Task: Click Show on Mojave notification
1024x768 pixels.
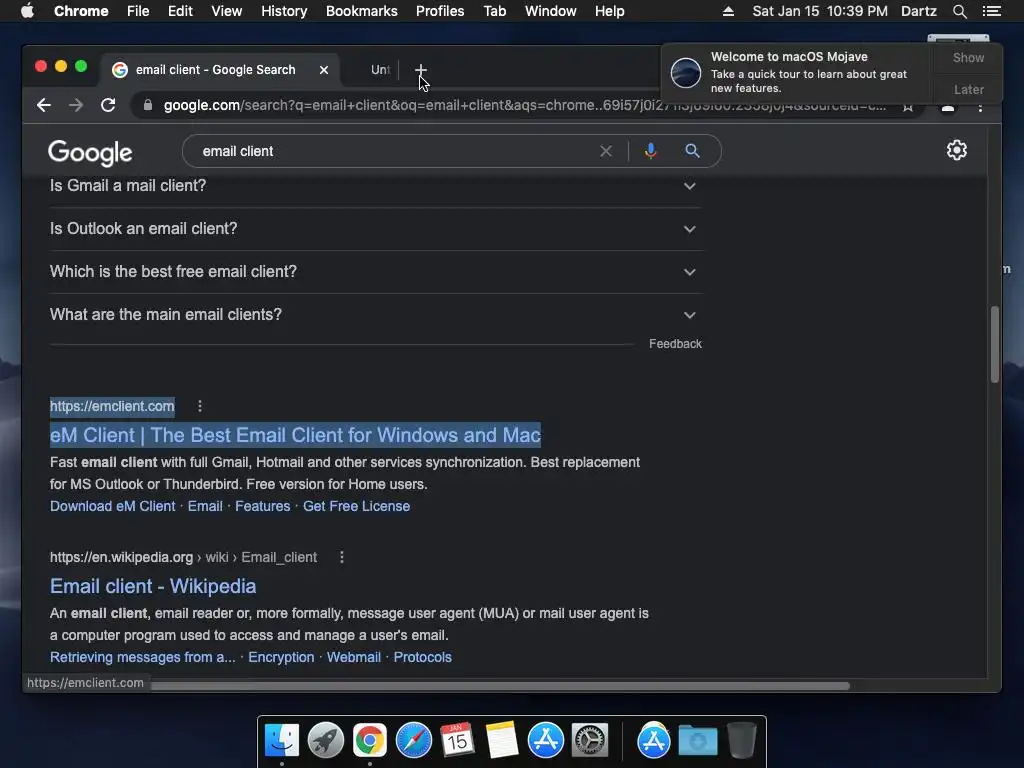Action: [968, 58]
